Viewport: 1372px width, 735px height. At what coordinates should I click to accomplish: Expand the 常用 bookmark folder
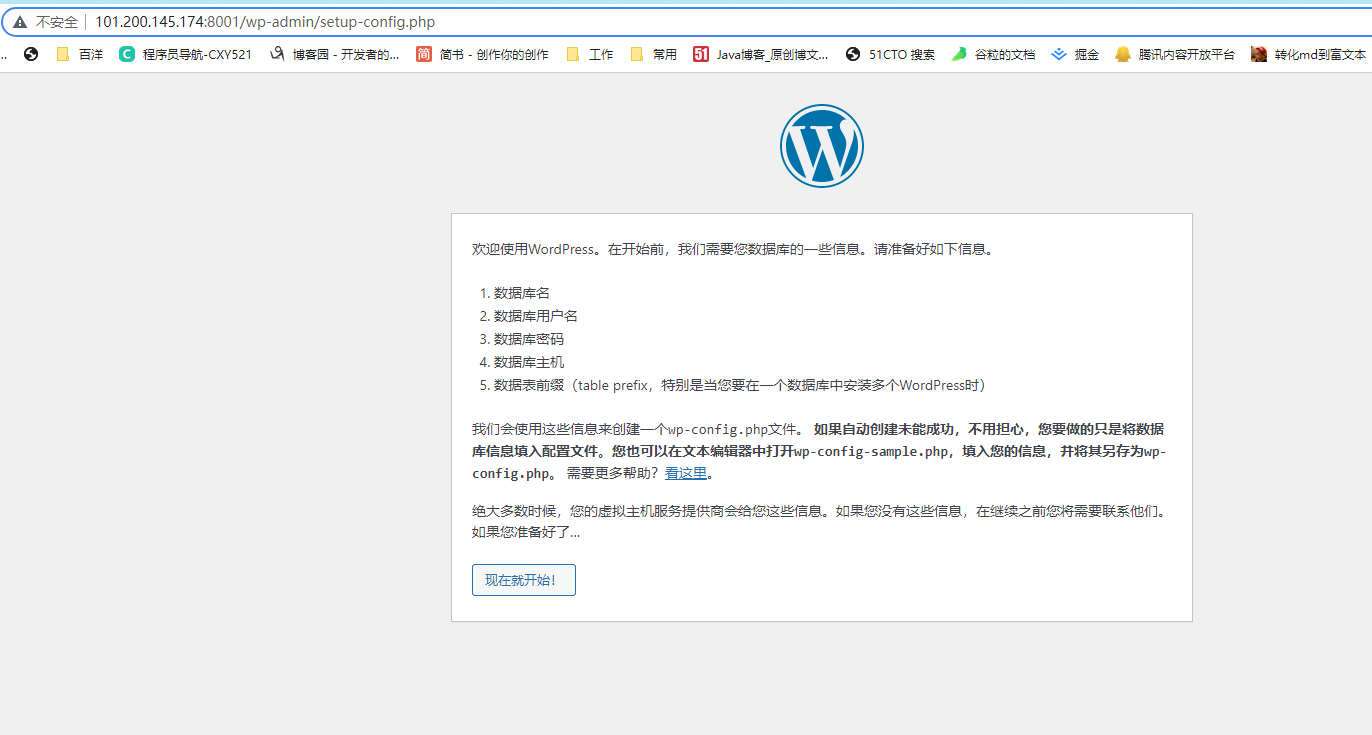tap(654, 55)
